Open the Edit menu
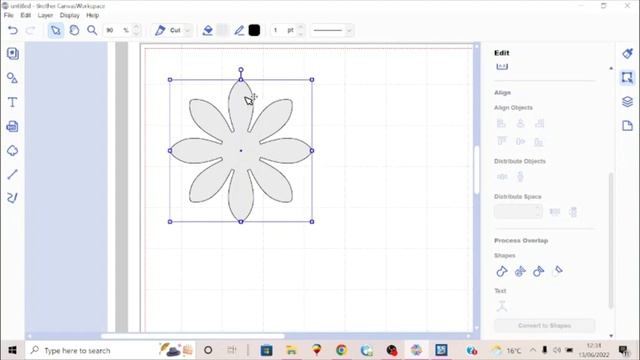This screenshot has height=360, width=640. 26,15
